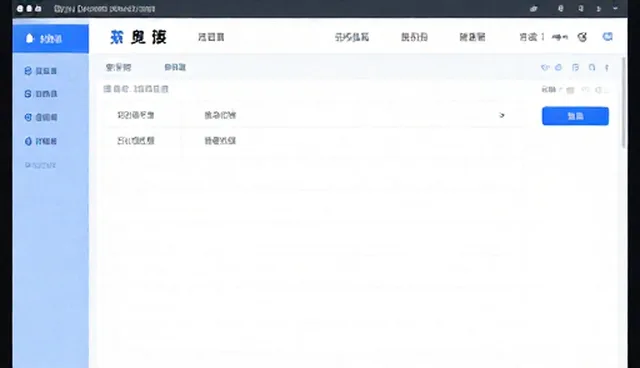This screenshot has height=368, width=640.
Task: Expand the chevron dropdown in dark title bar
Action: (615, 8)
